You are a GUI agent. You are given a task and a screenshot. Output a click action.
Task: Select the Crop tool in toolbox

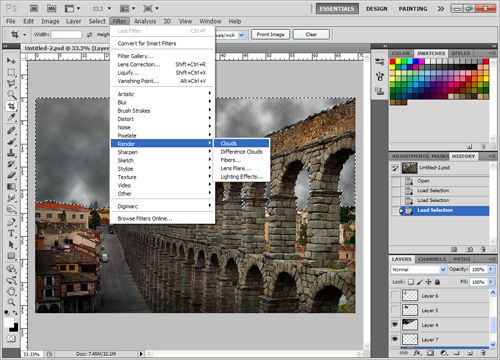click(x=11, y=106)
